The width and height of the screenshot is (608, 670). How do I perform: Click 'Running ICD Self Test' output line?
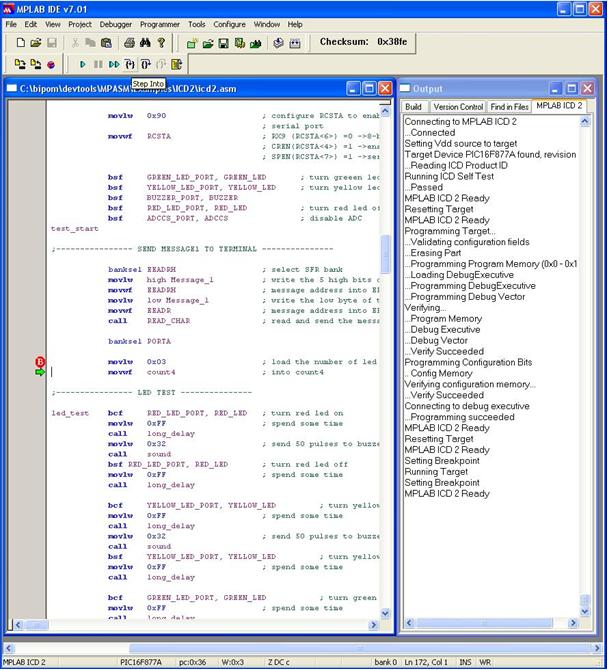[449, 176]
